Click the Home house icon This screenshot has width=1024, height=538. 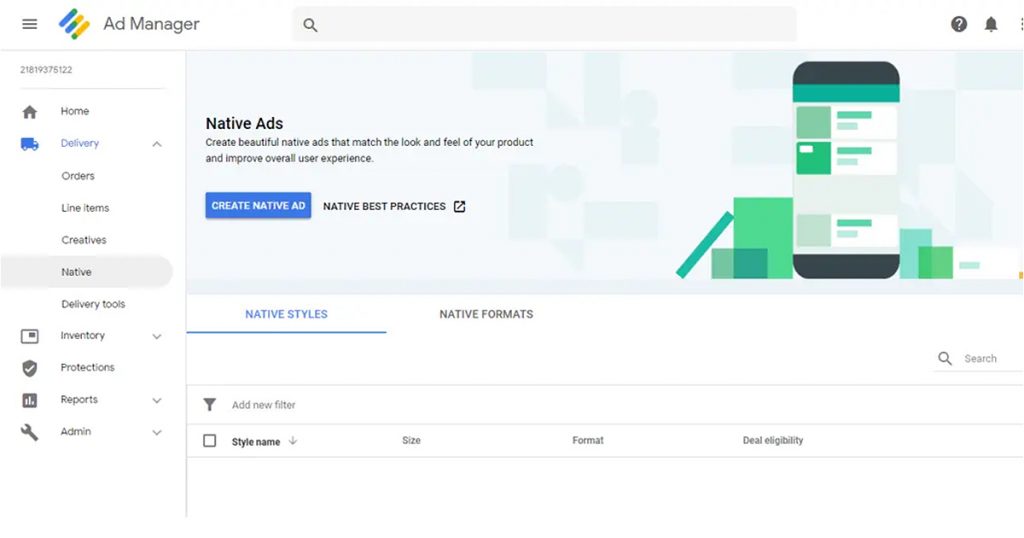click(29, 112)
